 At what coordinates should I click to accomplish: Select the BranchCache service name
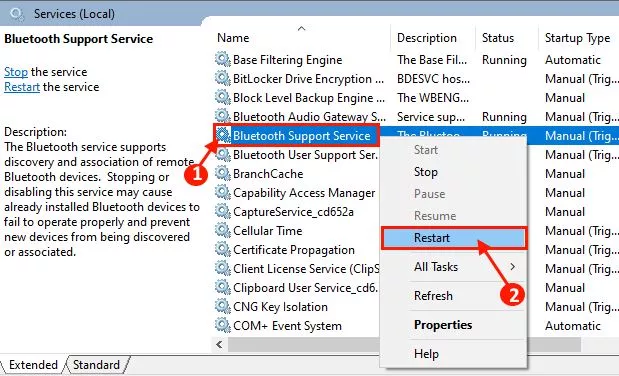(x=268, y=174)
